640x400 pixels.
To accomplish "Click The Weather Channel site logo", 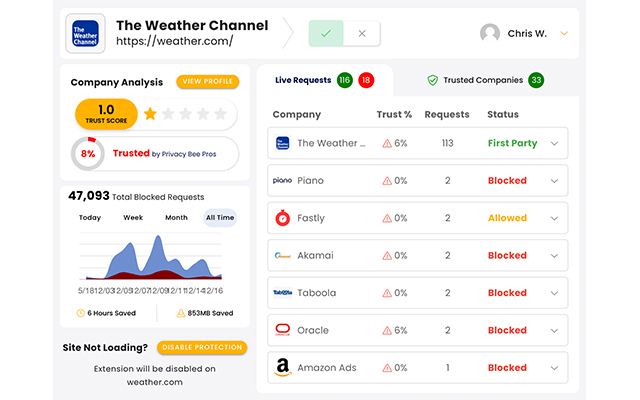I will click(85, 33).
